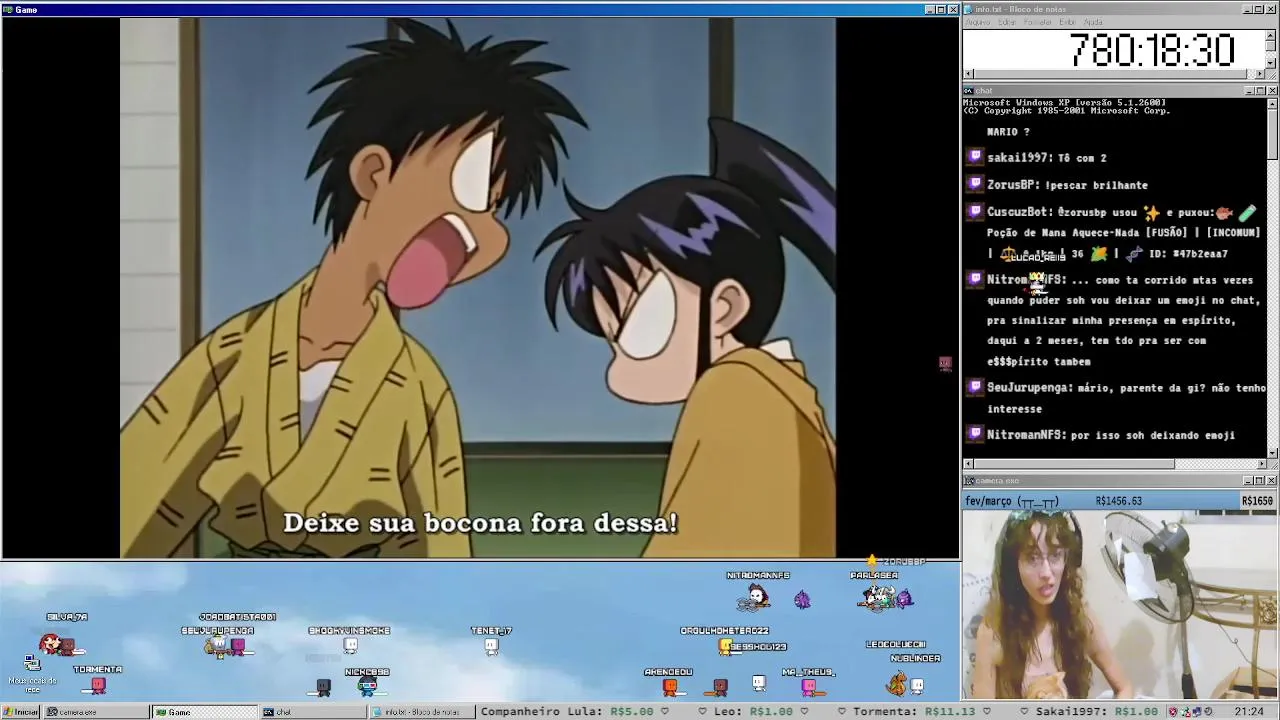Click the chat horizontal scrollbar thumb
Viewport: 1280px width, 720px height.
1074,464
